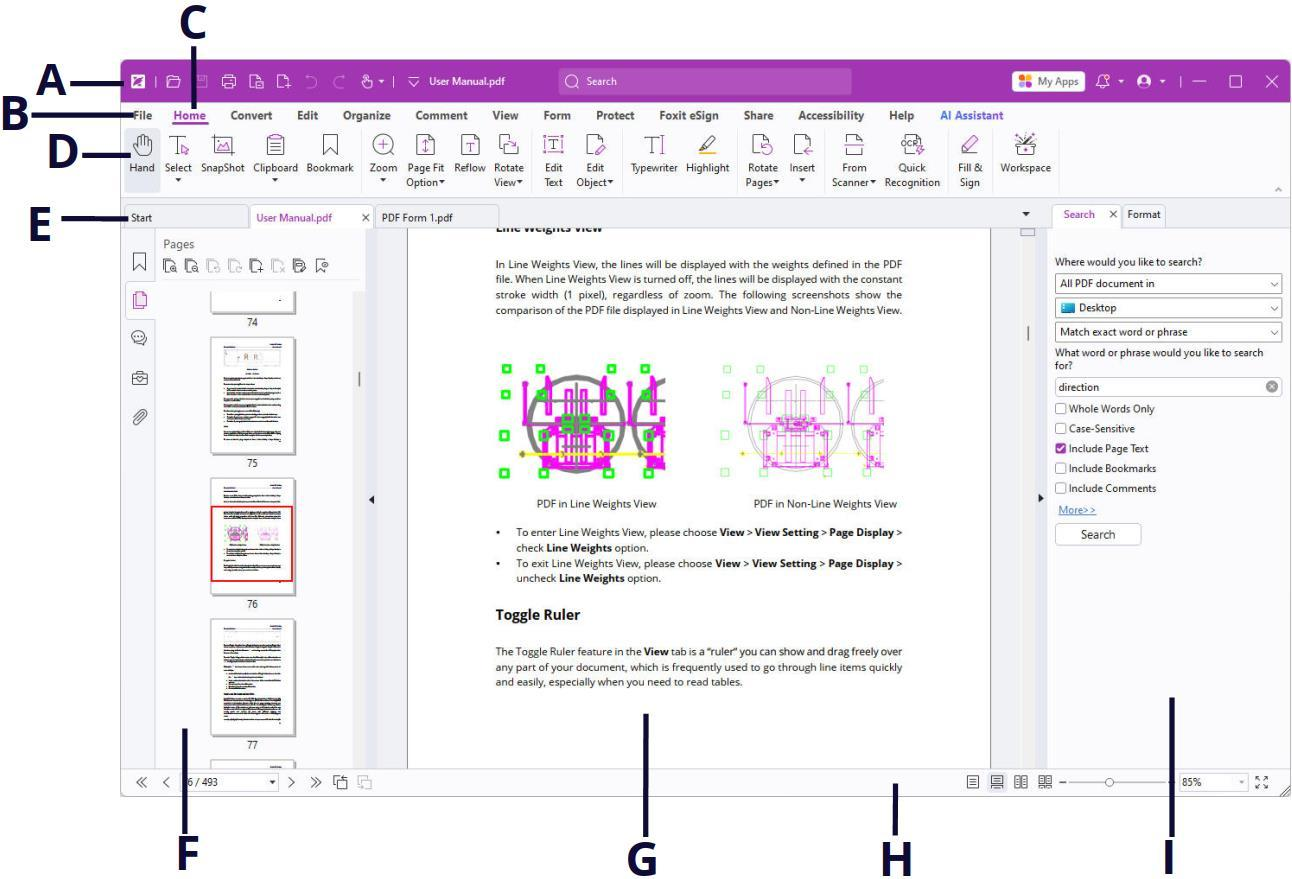Image resolution: width=1292 pixels, height=879 pixels.
Task: Check Include Bookmarks option
Action: [x=1061, y=468]
